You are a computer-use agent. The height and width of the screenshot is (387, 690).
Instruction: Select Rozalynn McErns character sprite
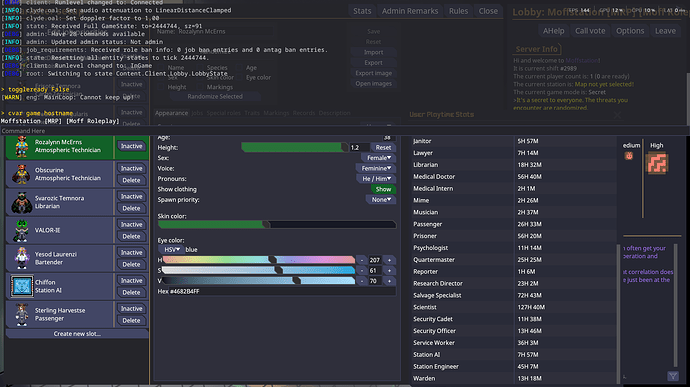pos(21,147)
